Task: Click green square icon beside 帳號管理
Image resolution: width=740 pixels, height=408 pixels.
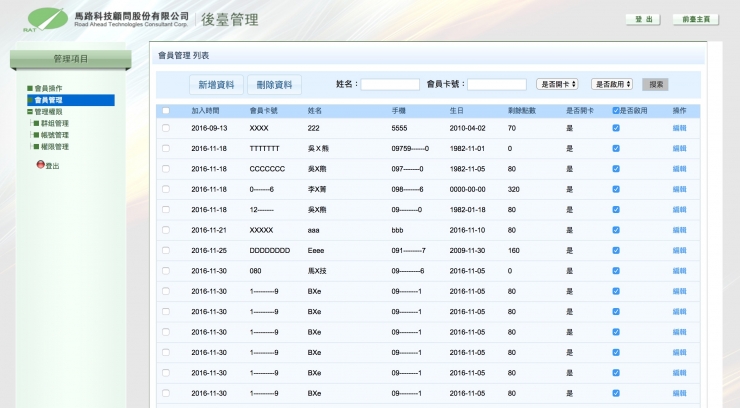Action: coord(35,135)
